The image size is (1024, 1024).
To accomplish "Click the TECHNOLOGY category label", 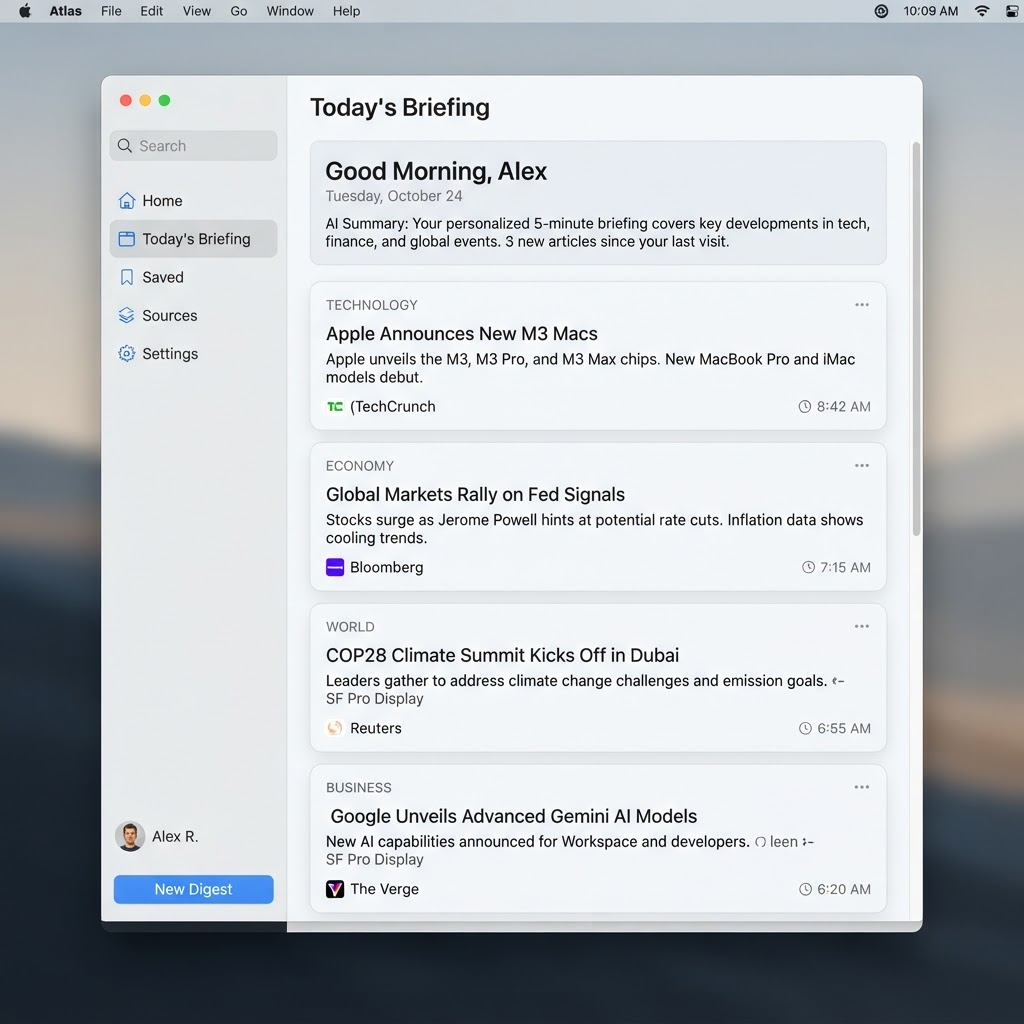I will tap(372, 305).
